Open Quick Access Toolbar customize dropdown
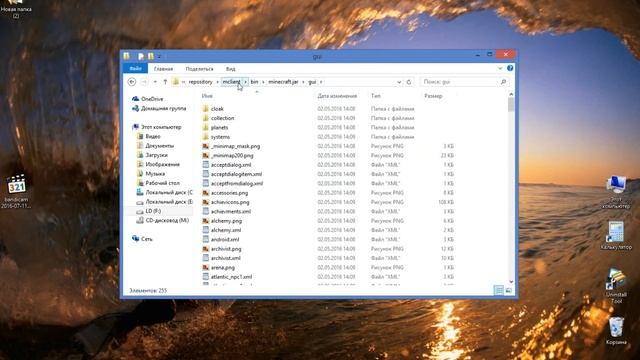 point(159,56)
